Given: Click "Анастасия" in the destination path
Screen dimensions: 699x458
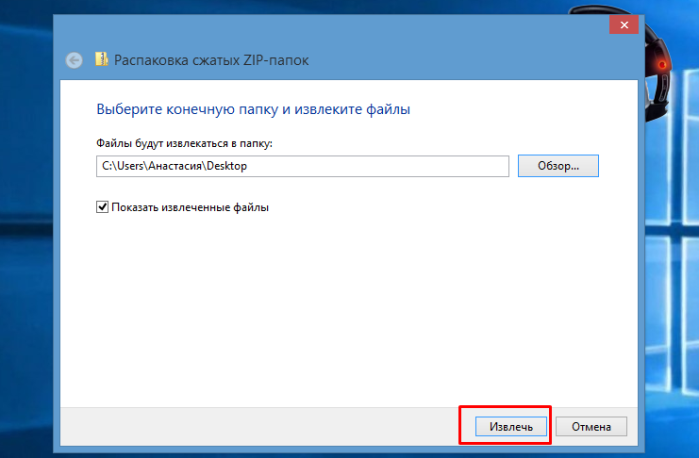Looking at the screenshot, I should [x=176, y=166].
